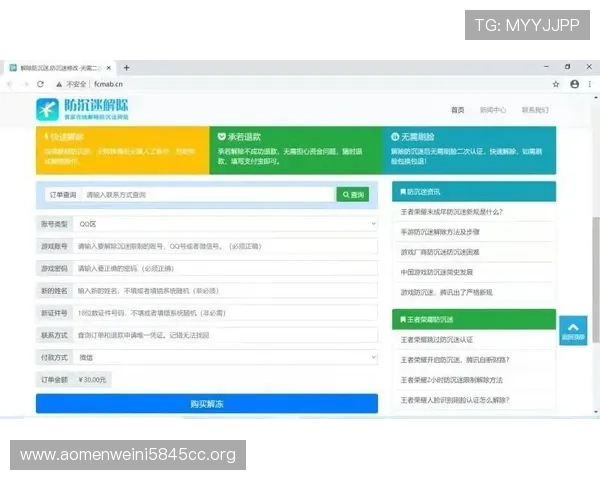600x480 pixels.
Task: Expand the 账号类型 QQ区 dropdown
Action: click(226, 224)
